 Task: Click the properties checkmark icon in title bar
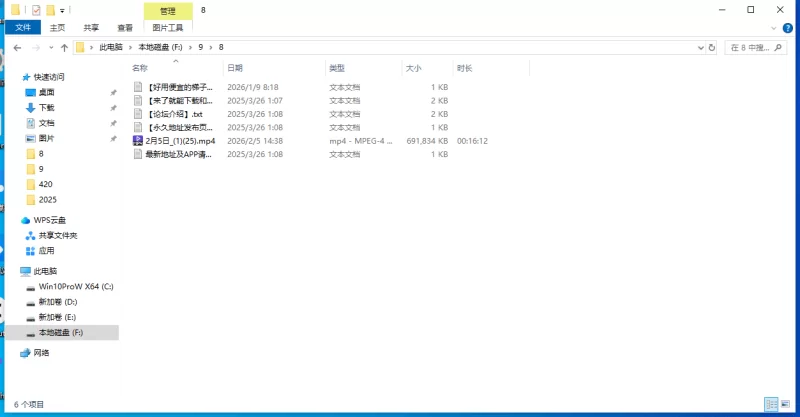[x=36, y=10]
